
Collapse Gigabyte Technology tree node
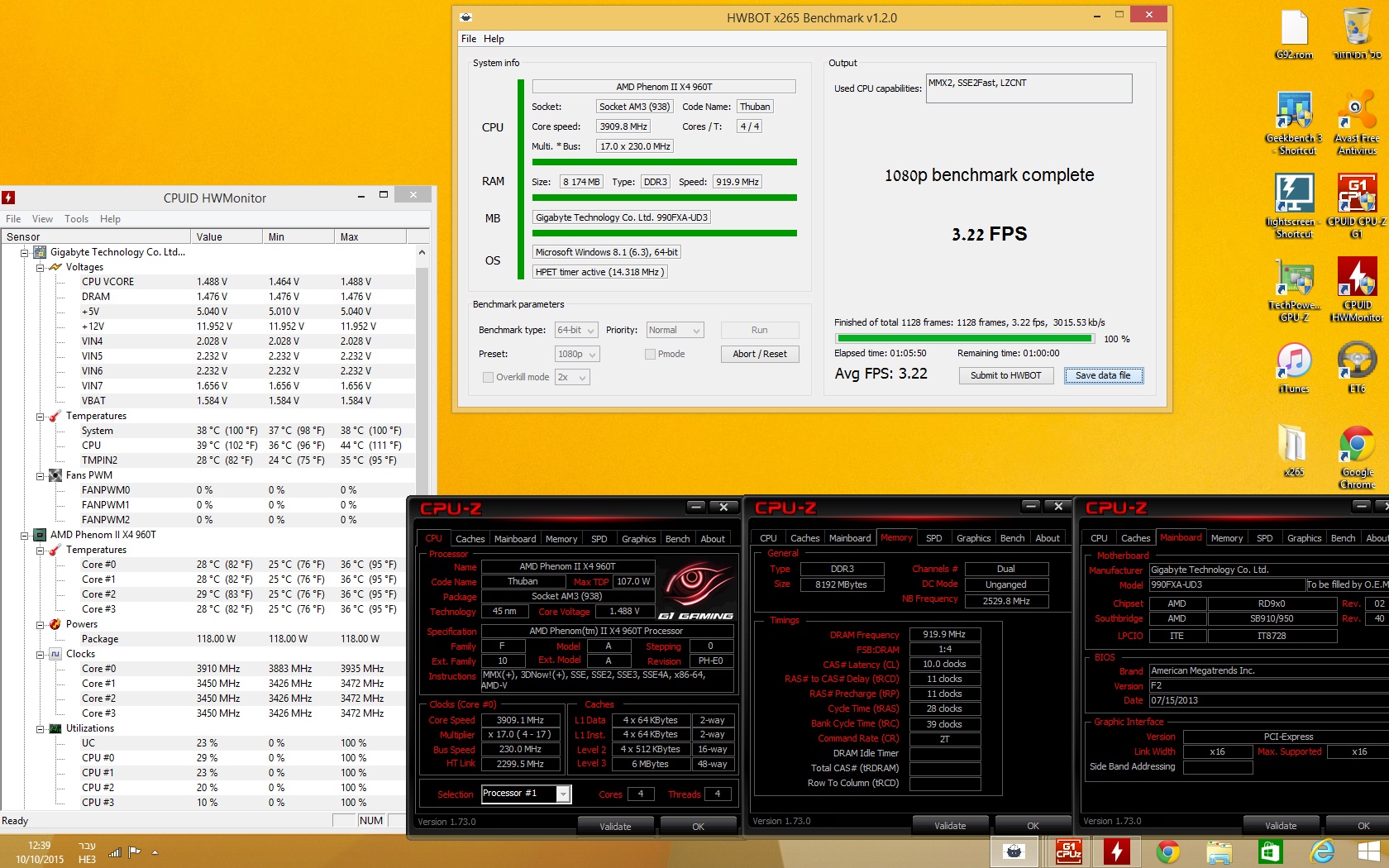(x=24, y=252)
